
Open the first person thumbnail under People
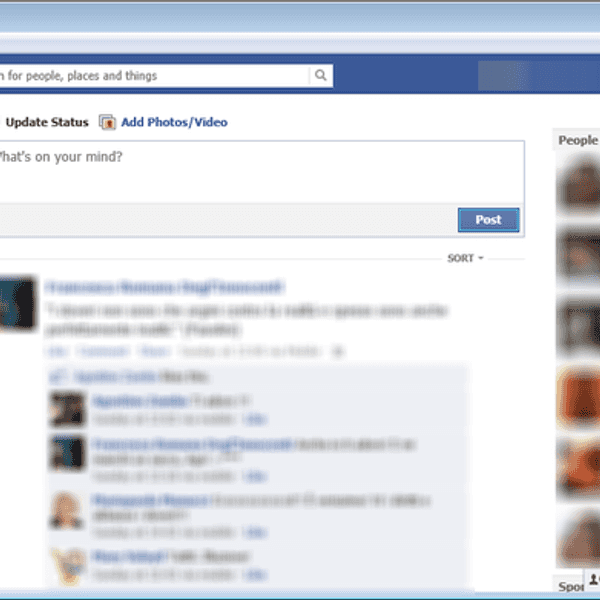click(578, 184)
